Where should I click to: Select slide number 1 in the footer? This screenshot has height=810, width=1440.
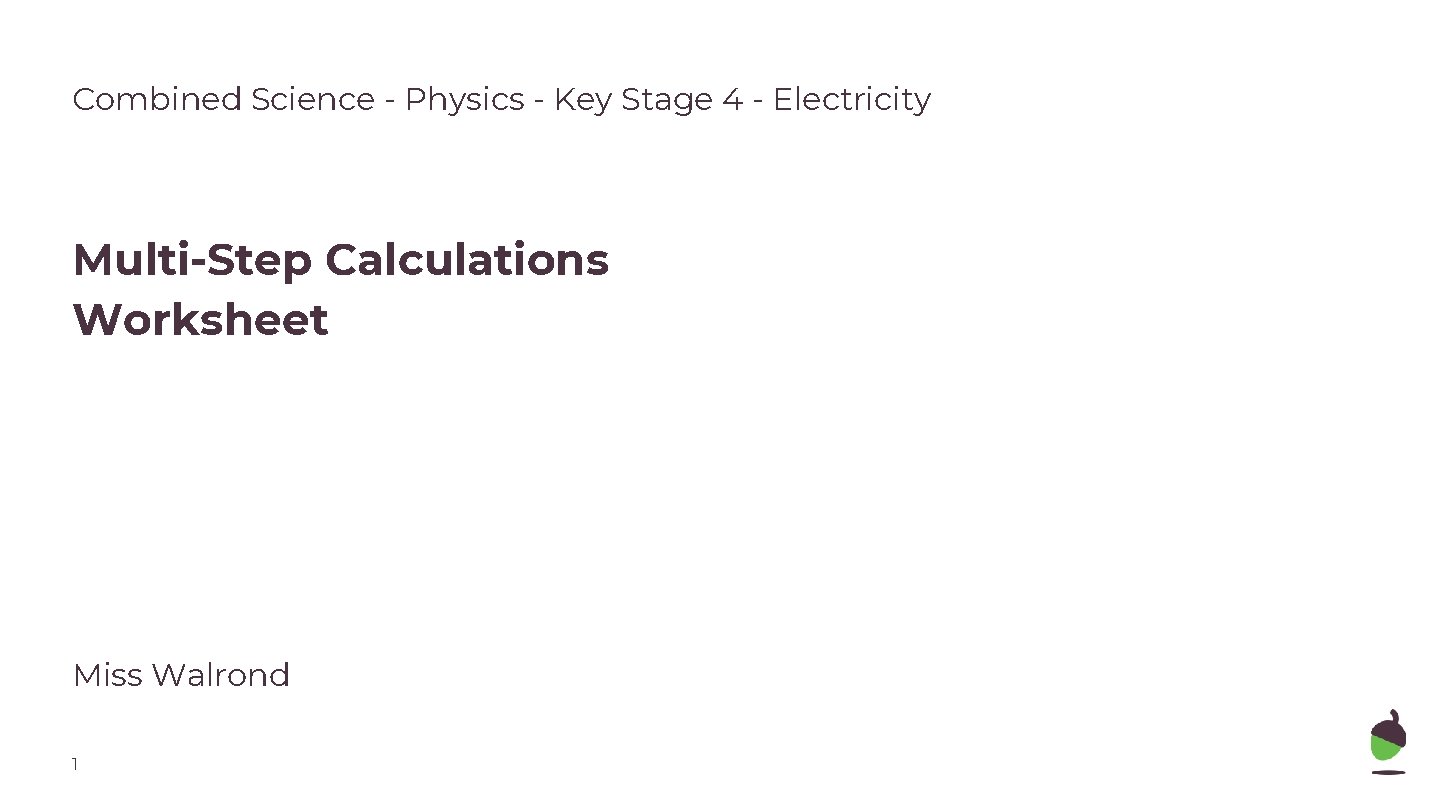[x=75, y=765]
